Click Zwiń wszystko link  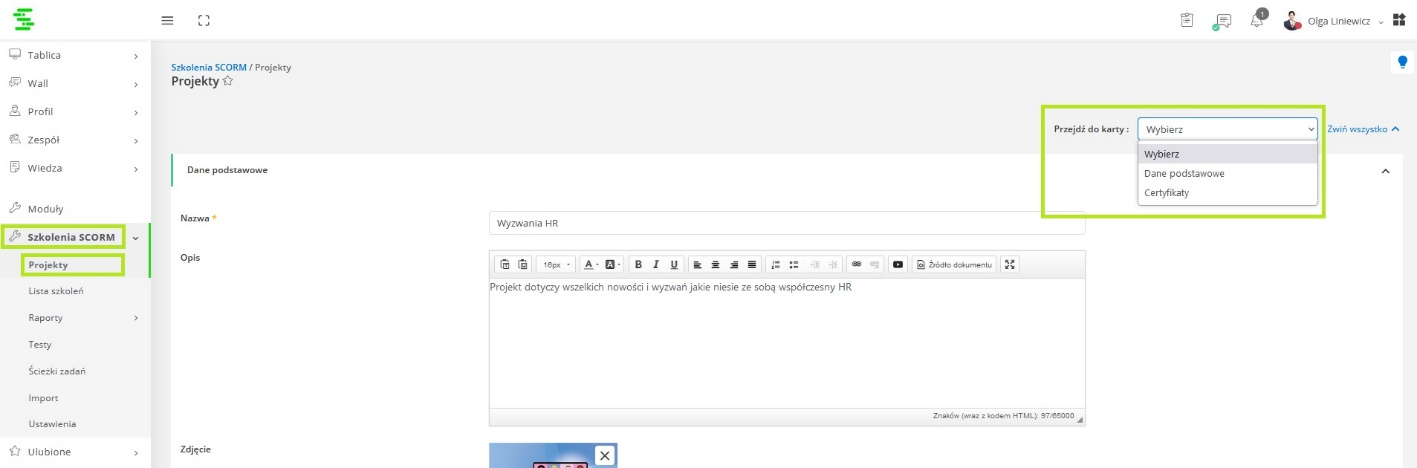[x=1362, y=129]
